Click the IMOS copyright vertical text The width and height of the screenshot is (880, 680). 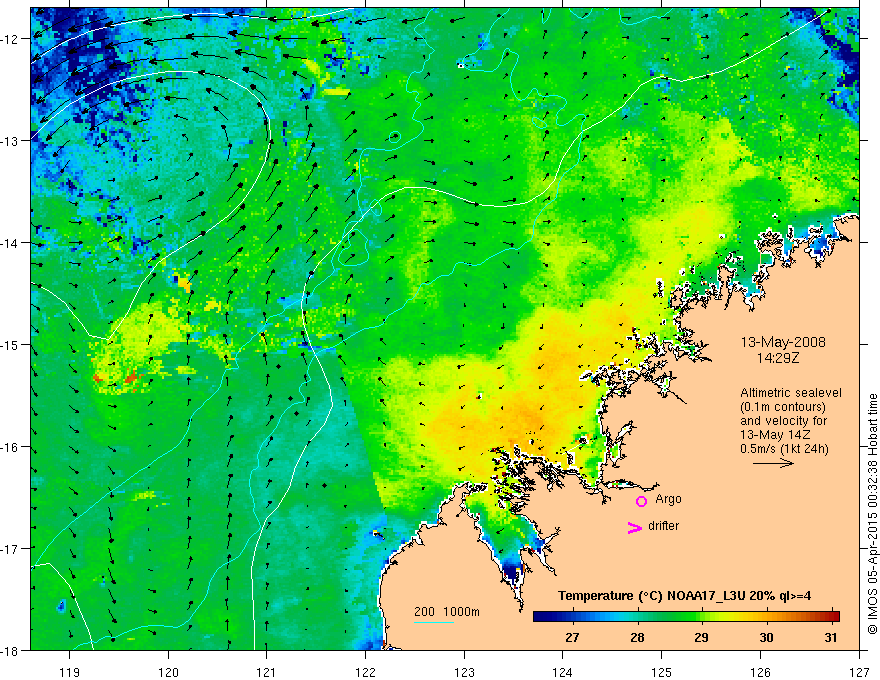tap(872, 514)
